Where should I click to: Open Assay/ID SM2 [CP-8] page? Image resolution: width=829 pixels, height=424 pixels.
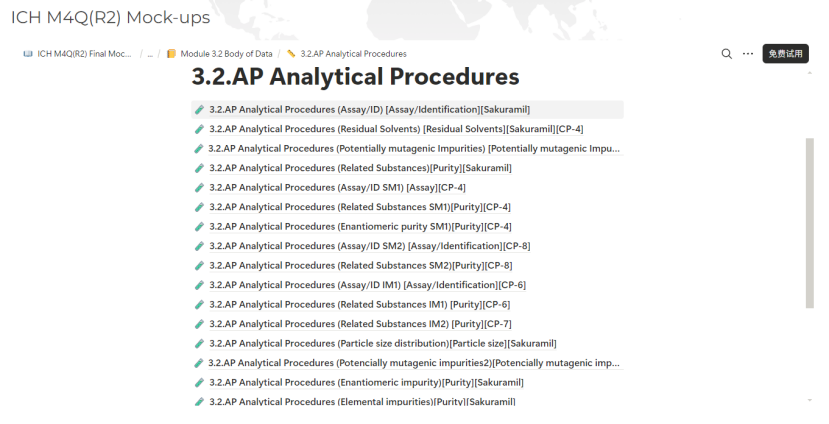coord(369,246)
